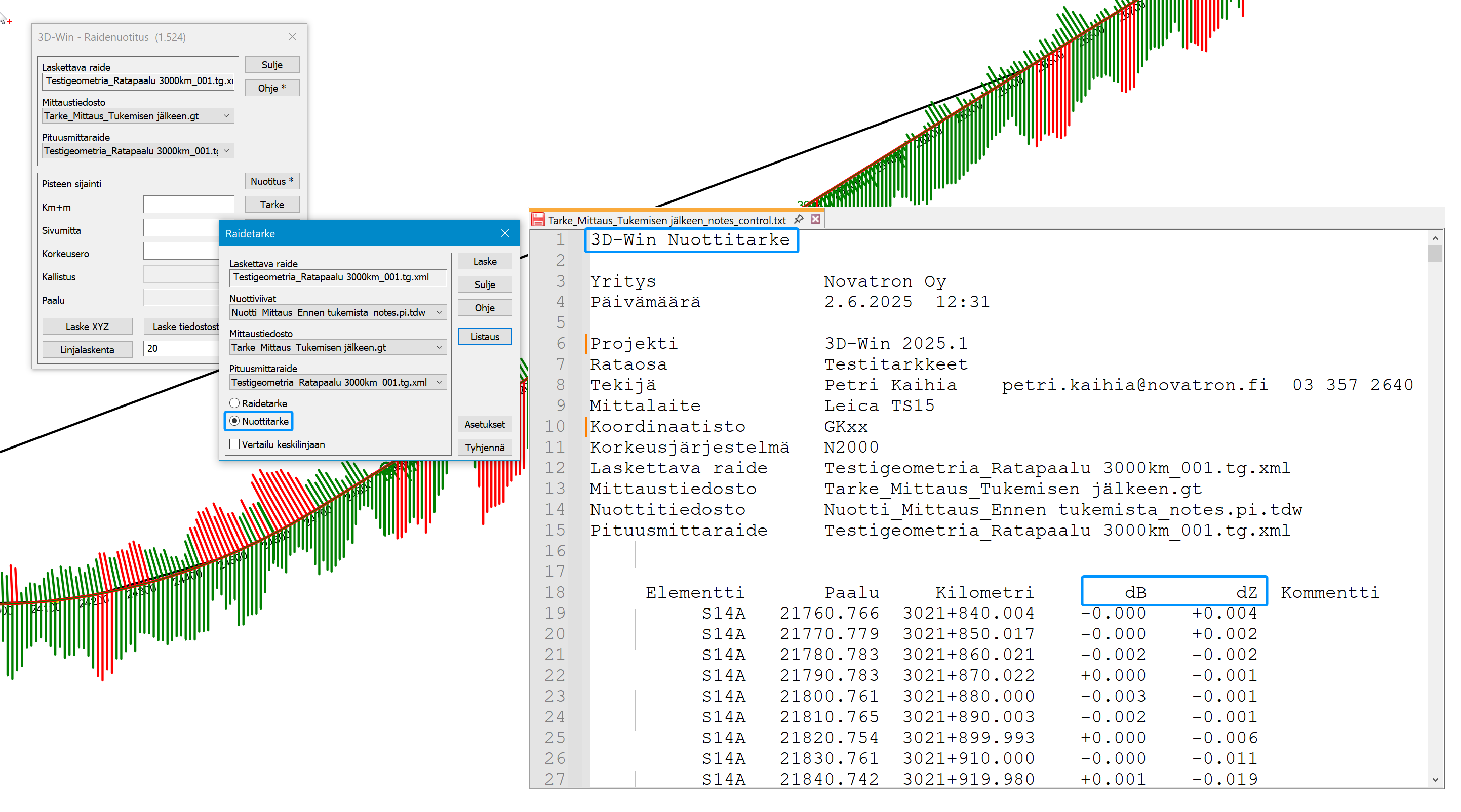Expand Pituusmittaraide dropdown in Raidenuotitus window
1461x812 pixels.
click(x=226, y=151)
